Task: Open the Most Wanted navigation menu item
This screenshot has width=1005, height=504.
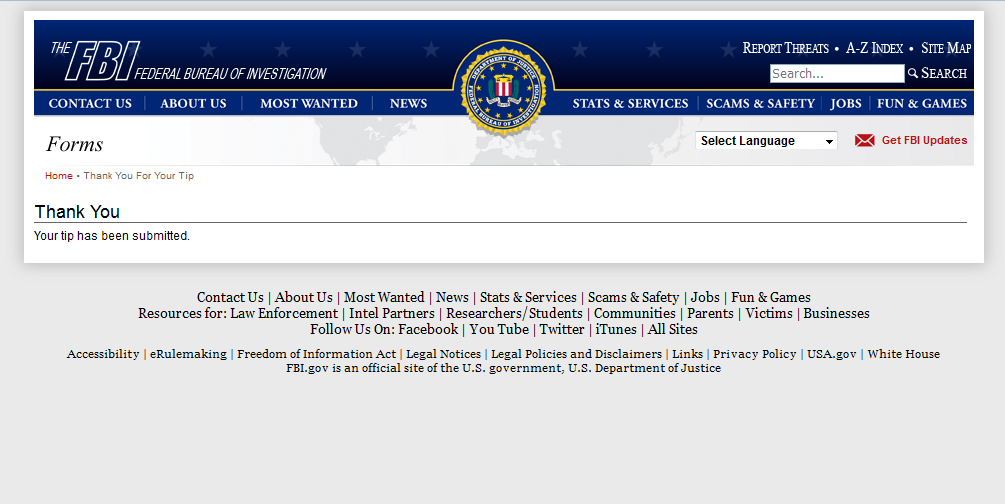Action: pos(309,103)
